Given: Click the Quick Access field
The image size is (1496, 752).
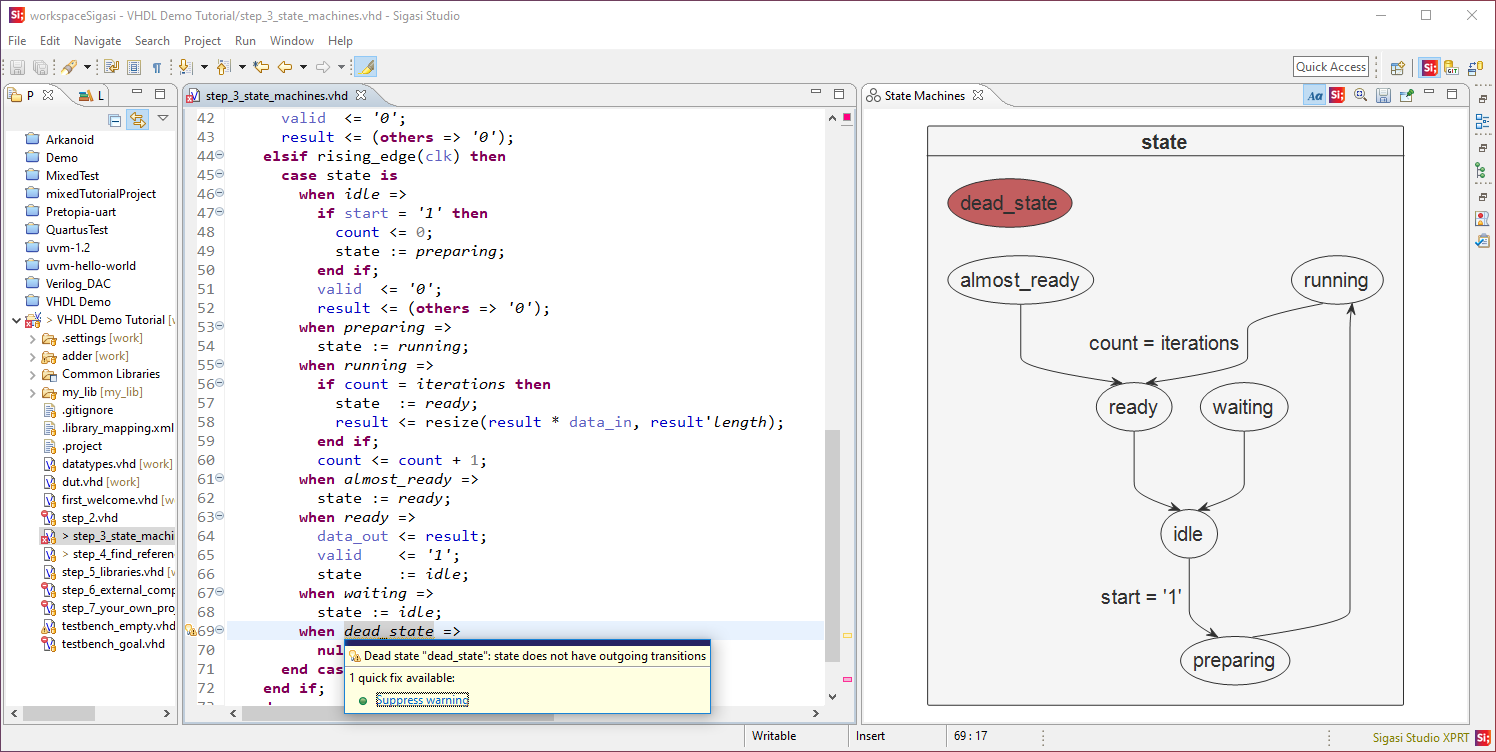Looking at the screenshot, I should coord(1331,67).
